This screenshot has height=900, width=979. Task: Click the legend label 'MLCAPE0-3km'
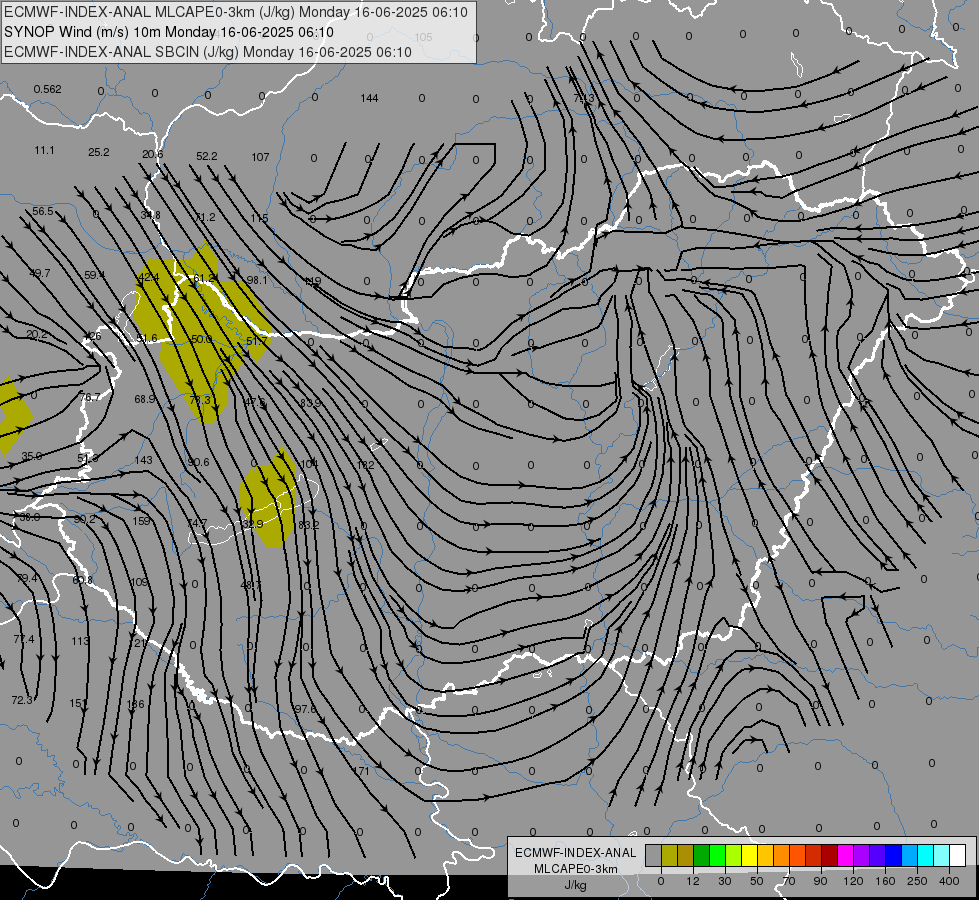pyautogui.click(x=575, y=869)
